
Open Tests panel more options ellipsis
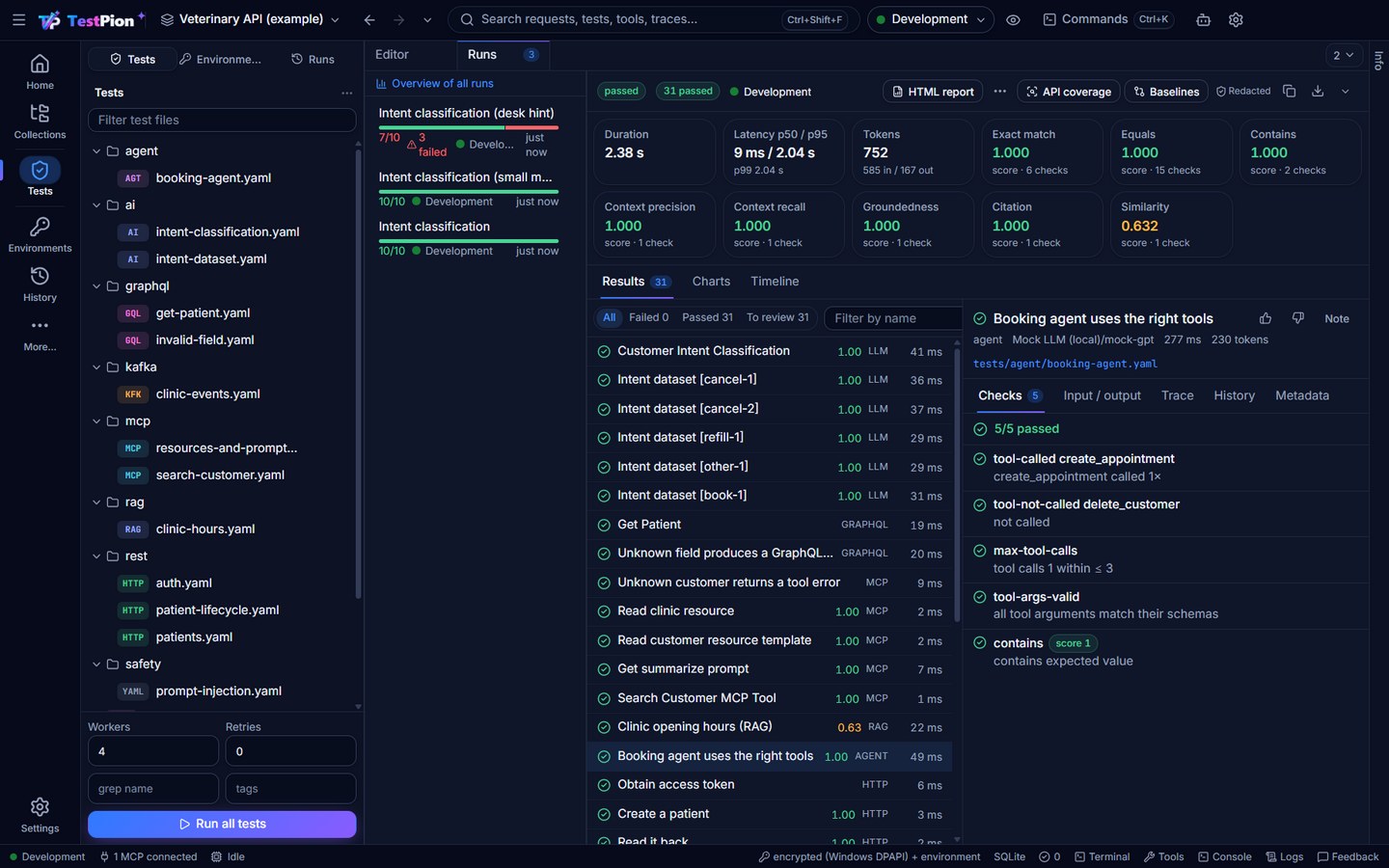tap(346, 93)
